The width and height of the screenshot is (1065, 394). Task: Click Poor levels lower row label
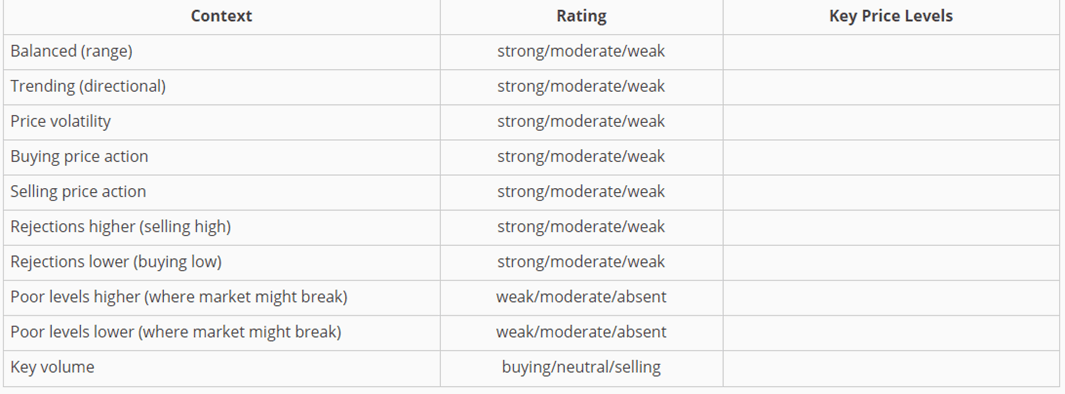(175, 332)
